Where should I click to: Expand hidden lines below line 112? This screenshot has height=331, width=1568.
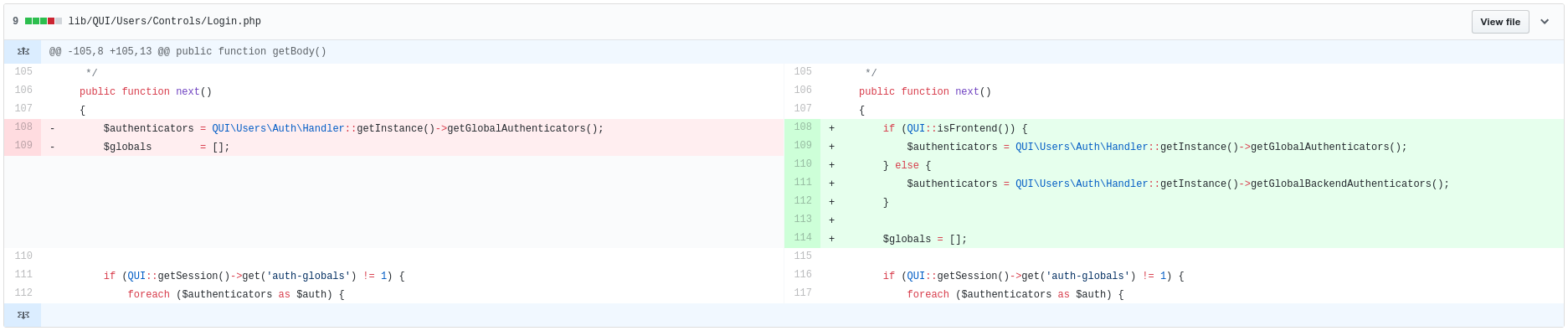23,315
